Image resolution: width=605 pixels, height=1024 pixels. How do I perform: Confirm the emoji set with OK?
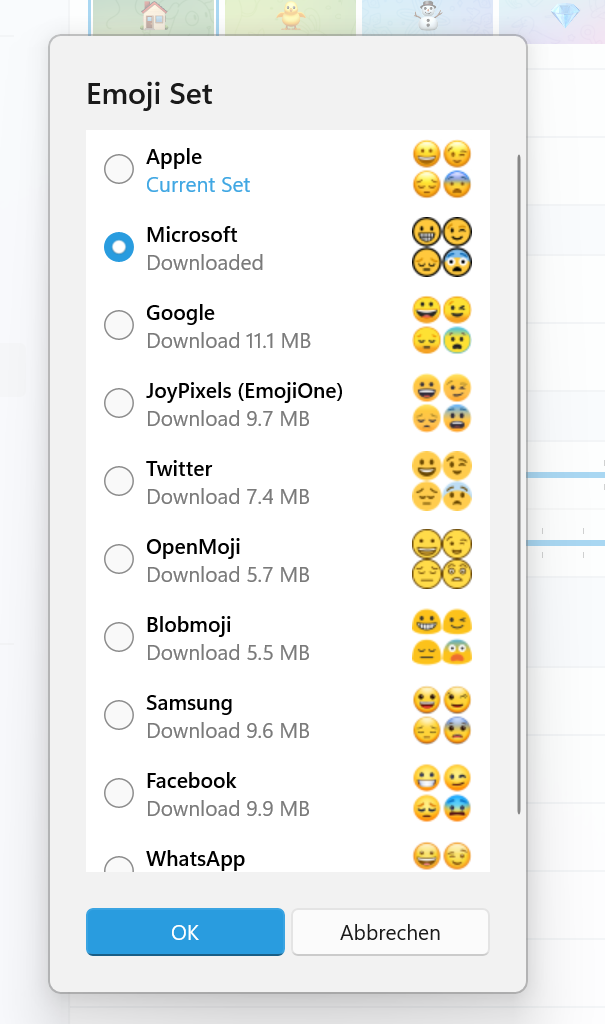coord(185,931)
